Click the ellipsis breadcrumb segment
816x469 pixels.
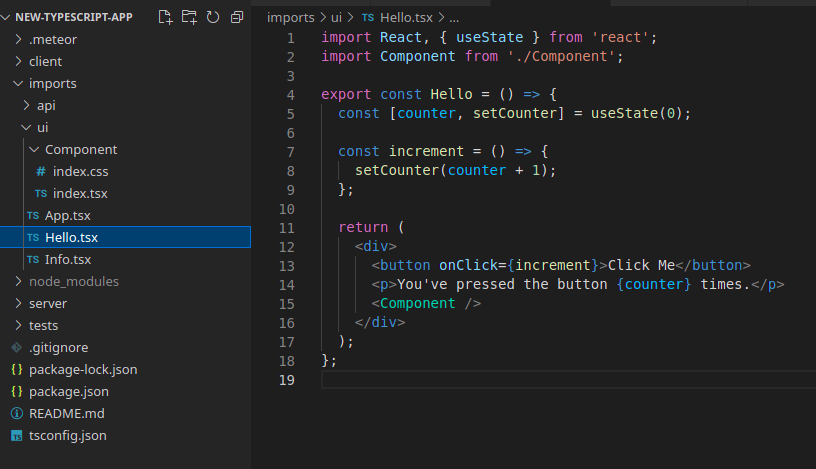tap(454, 19)
